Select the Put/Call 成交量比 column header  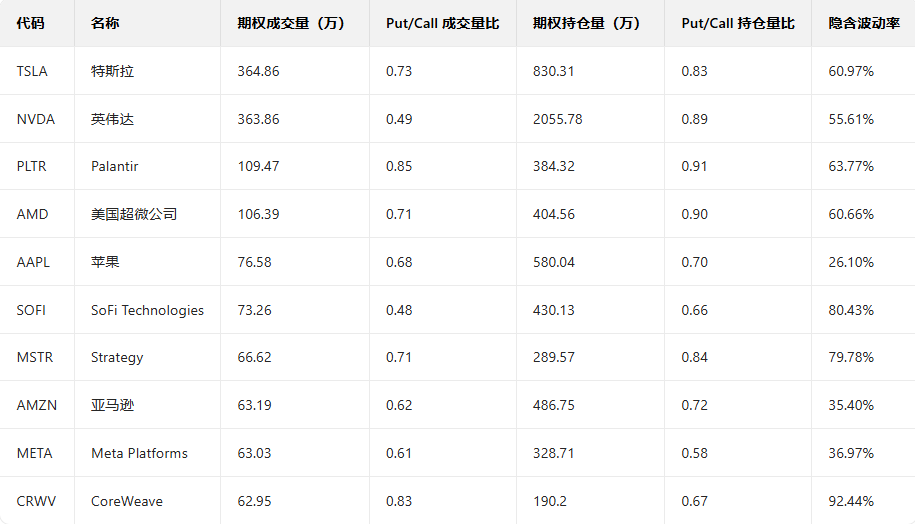point(442,23)
